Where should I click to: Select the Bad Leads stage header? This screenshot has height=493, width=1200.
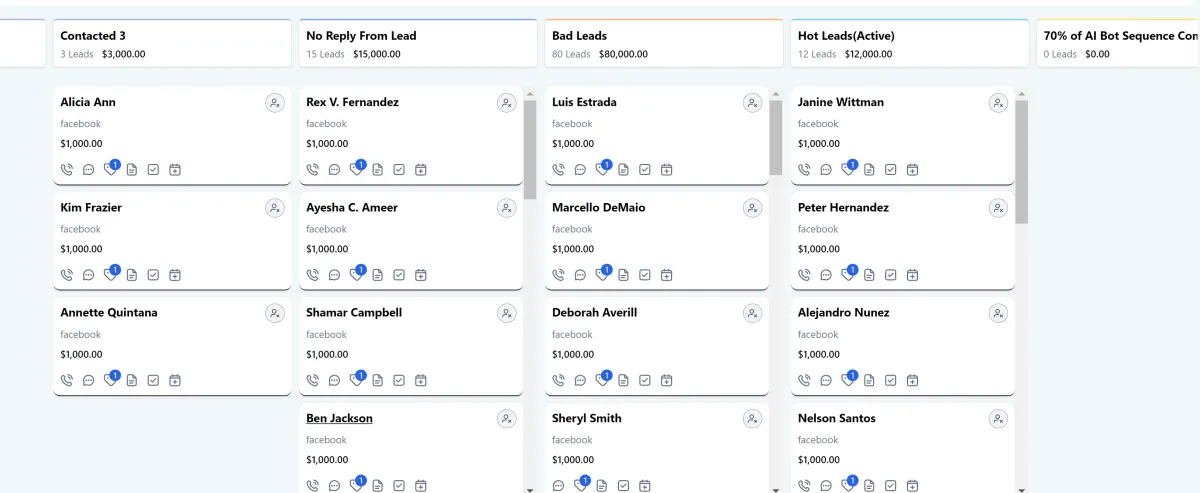pos(663,44)
